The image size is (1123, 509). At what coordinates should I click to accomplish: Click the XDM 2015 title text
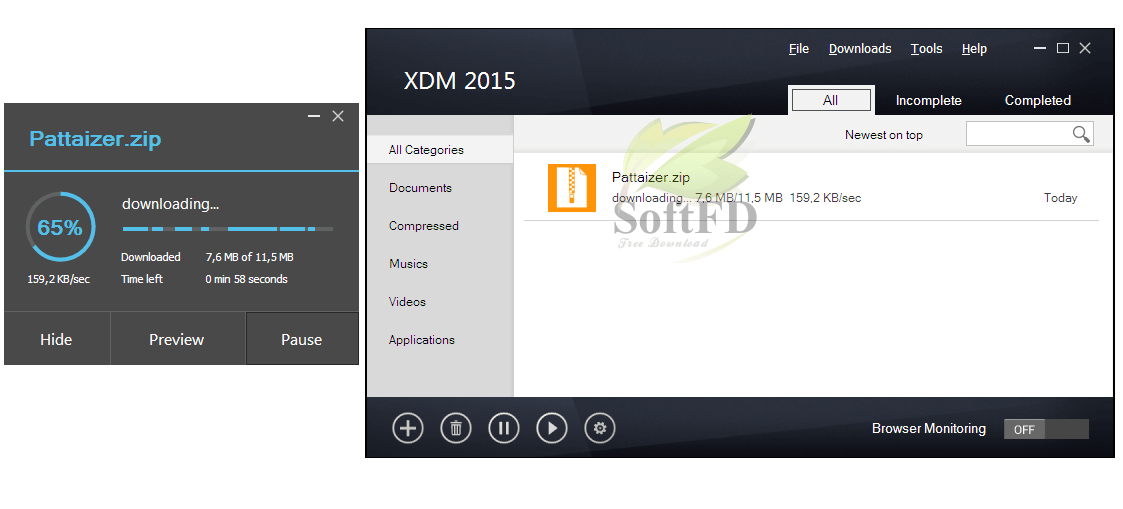click(x=460, y=80)
